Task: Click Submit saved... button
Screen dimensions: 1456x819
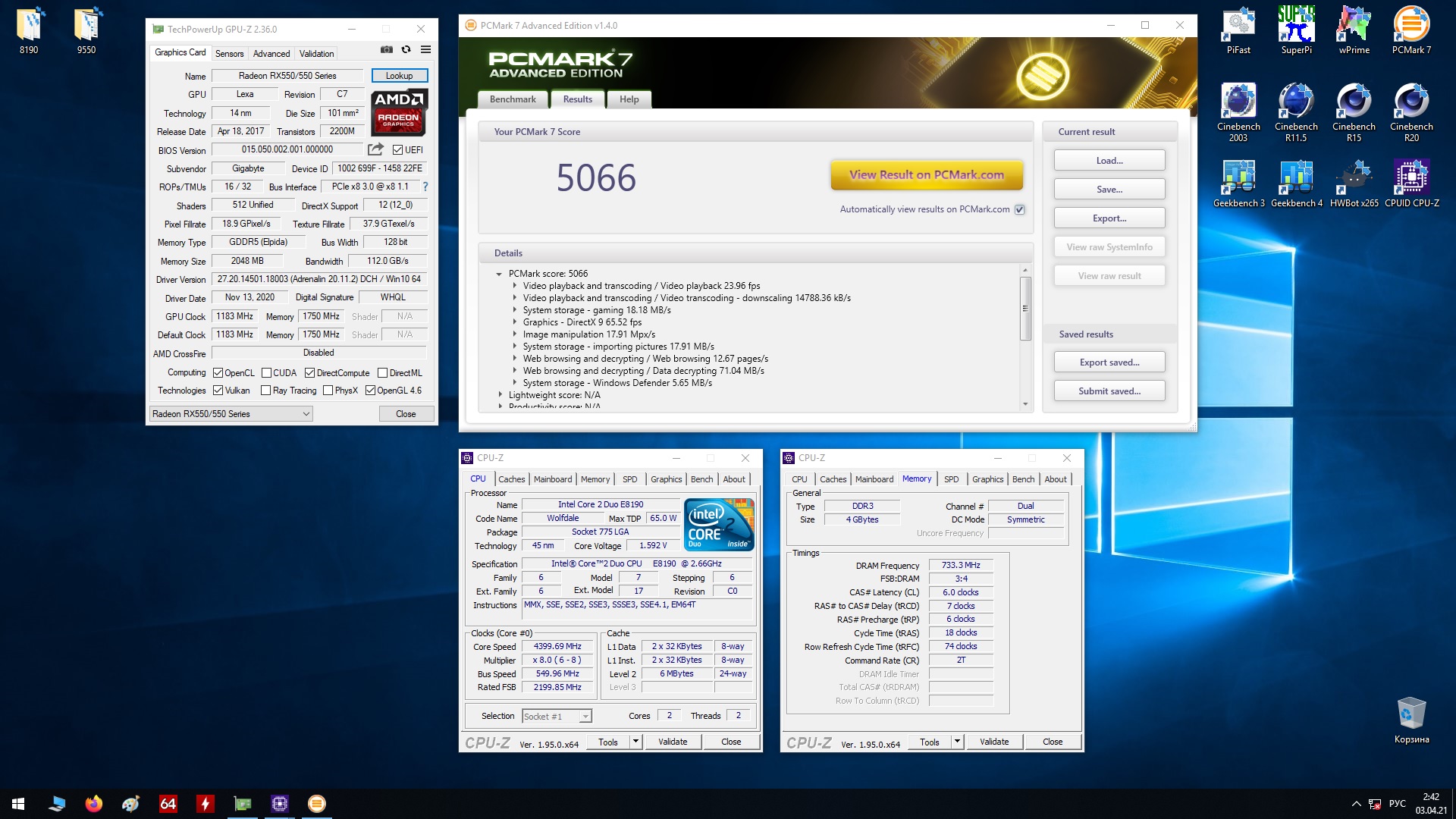Action: (1109, 391)
